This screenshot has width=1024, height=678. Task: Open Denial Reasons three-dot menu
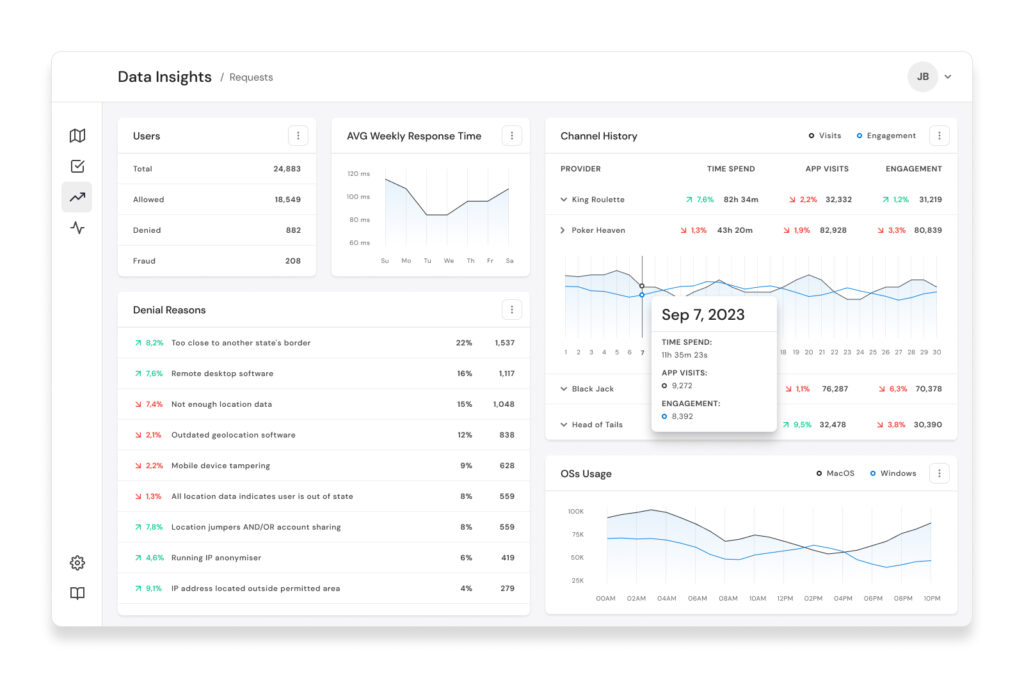pyautogui.click(x=512, y=310)
